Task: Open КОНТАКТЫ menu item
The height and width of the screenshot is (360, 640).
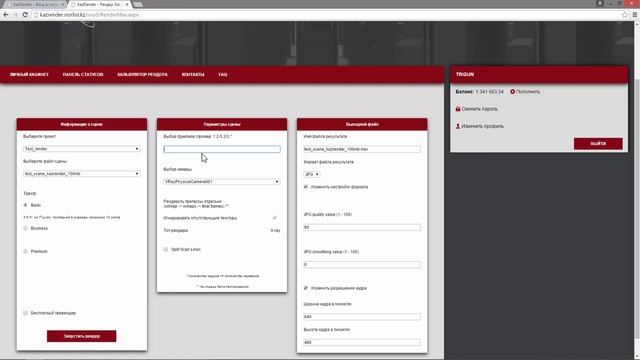Action: (193, 75)
